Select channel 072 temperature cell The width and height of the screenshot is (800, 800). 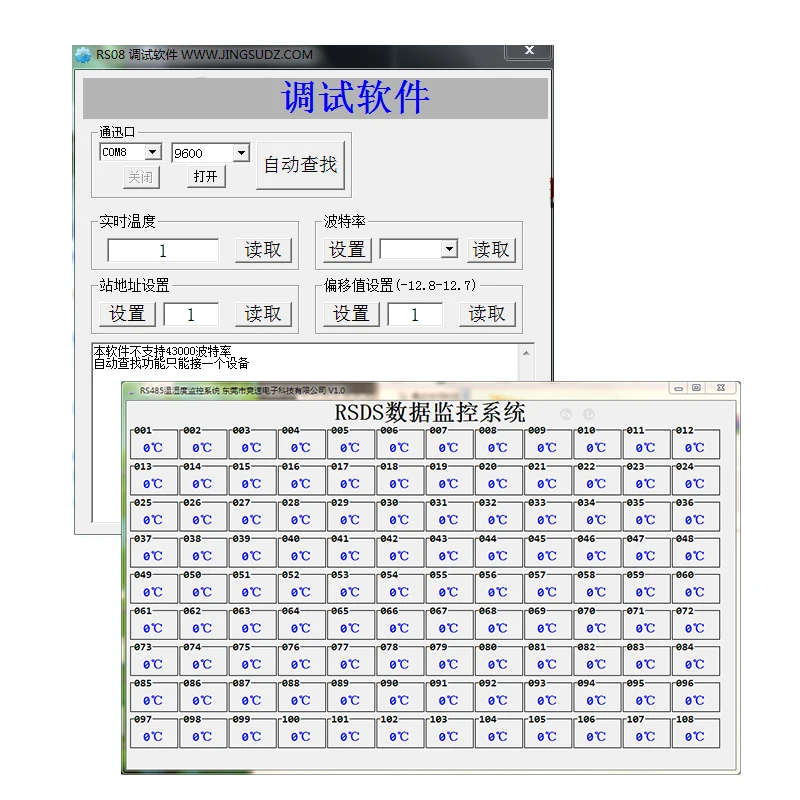click(x=695, y=626)
